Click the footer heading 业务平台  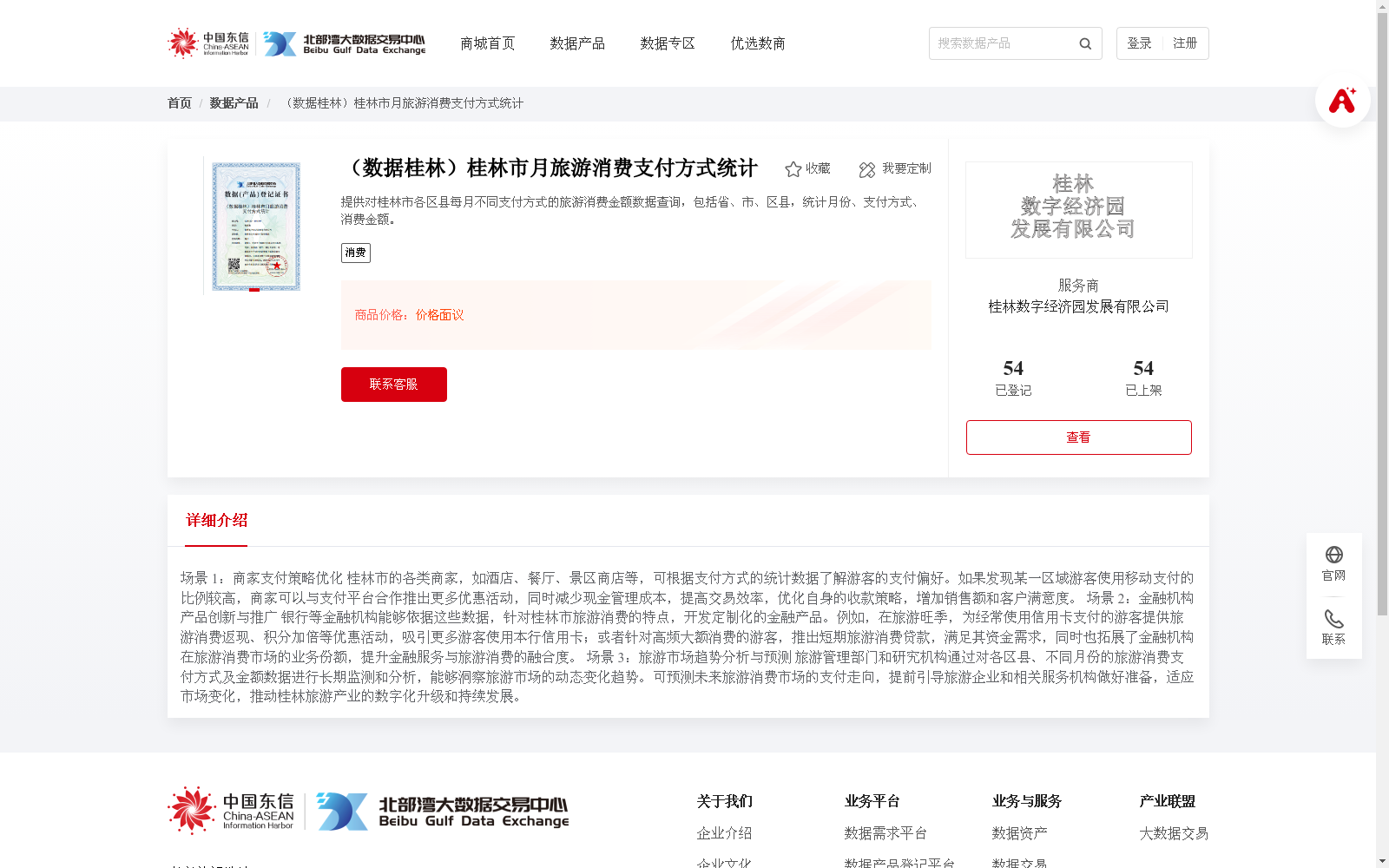[872, 801]
